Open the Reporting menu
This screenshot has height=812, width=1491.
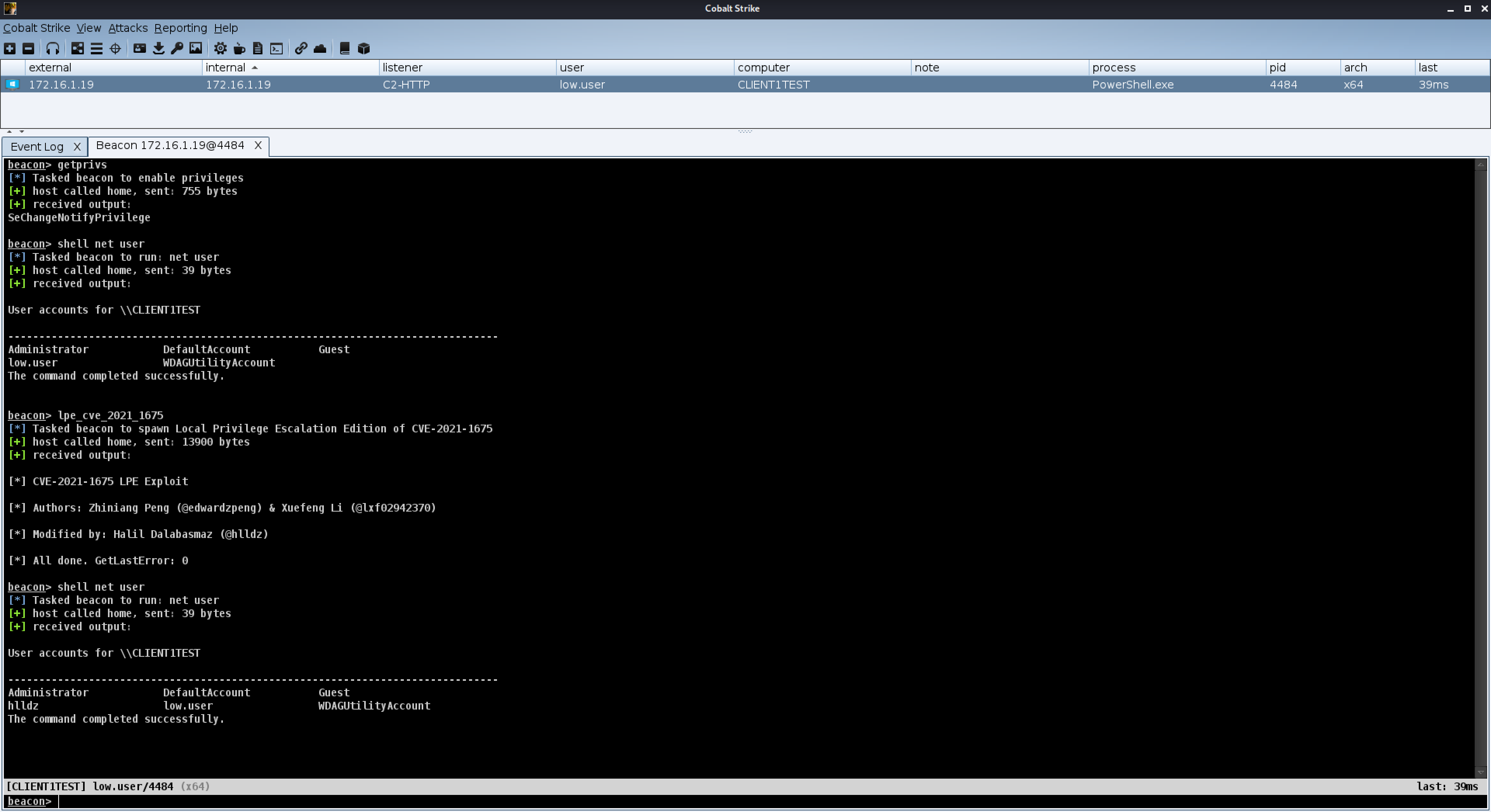pyautogui.click(x=181, y=28)
